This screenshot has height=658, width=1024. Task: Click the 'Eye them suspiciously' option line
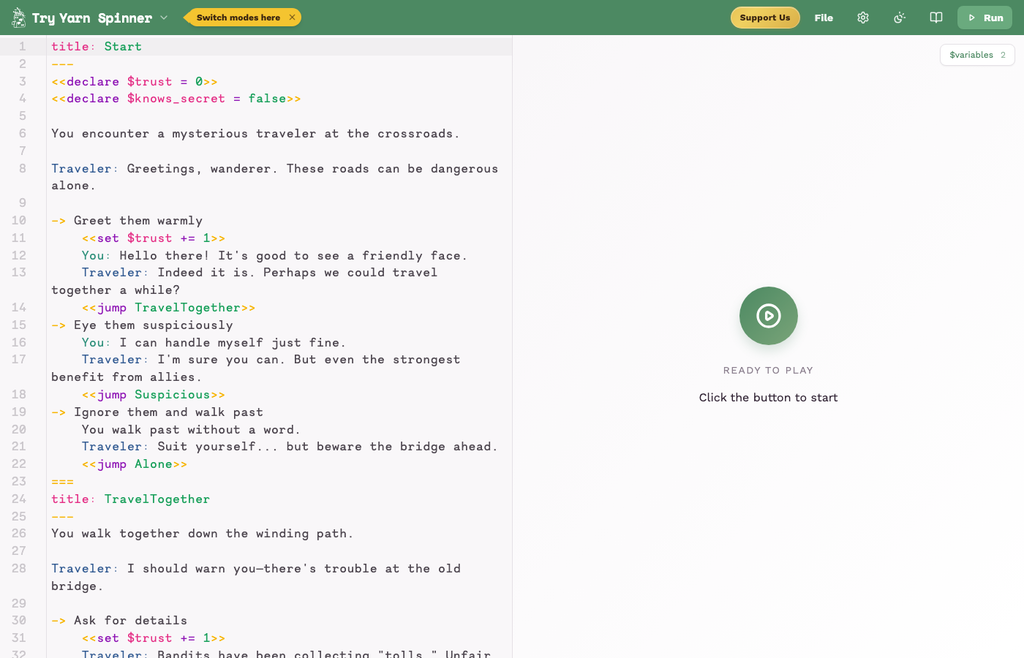pos(142,325)
